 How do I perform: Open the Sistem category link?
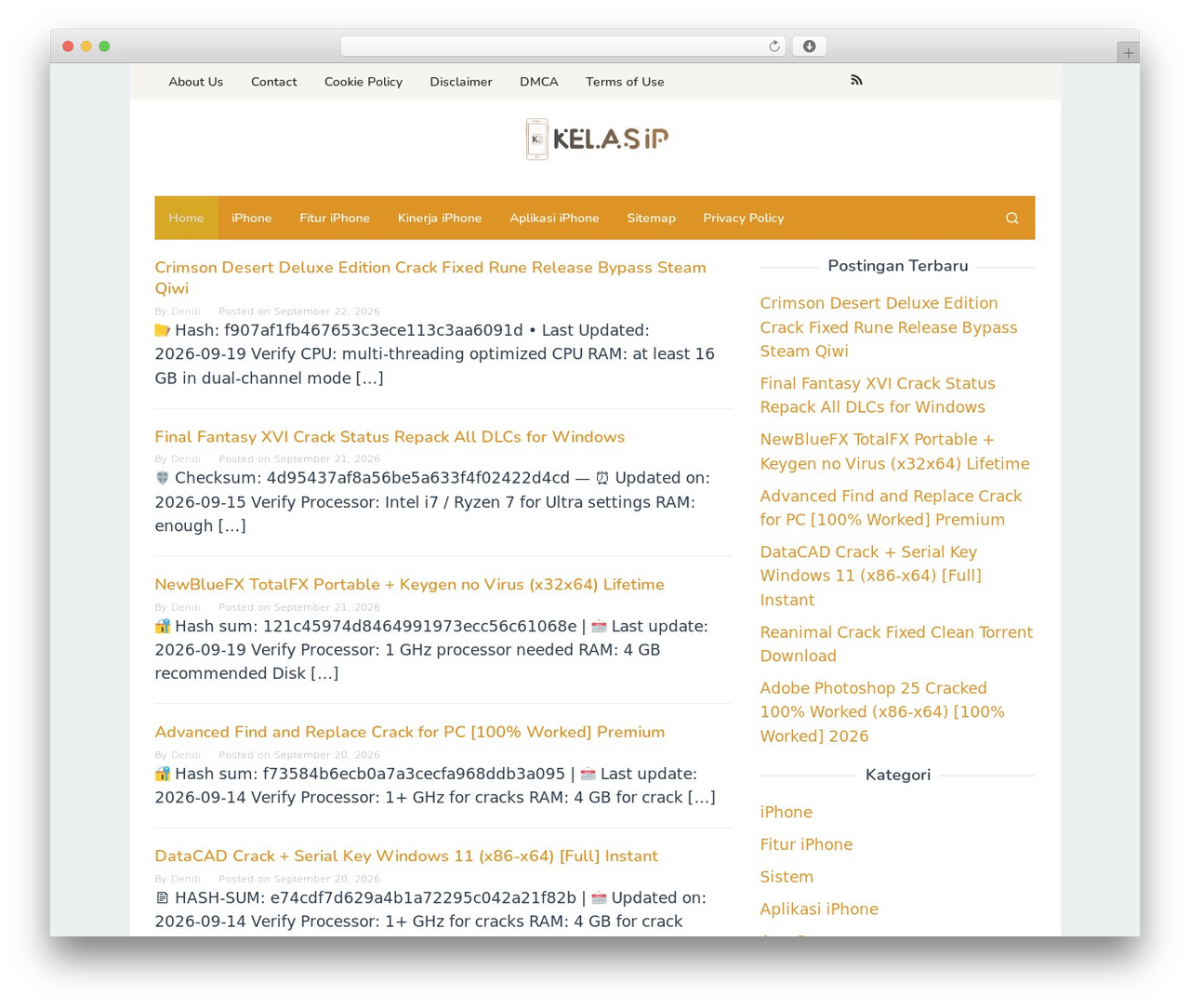click(x=787, y=877)
